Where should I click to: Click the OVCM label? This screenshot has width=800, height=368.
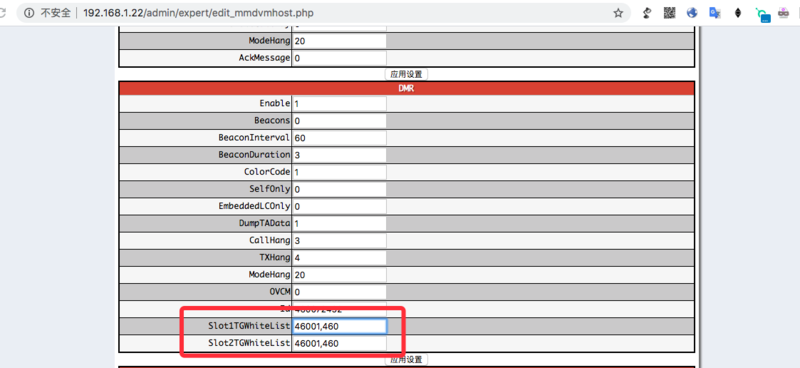pos(280,292)
